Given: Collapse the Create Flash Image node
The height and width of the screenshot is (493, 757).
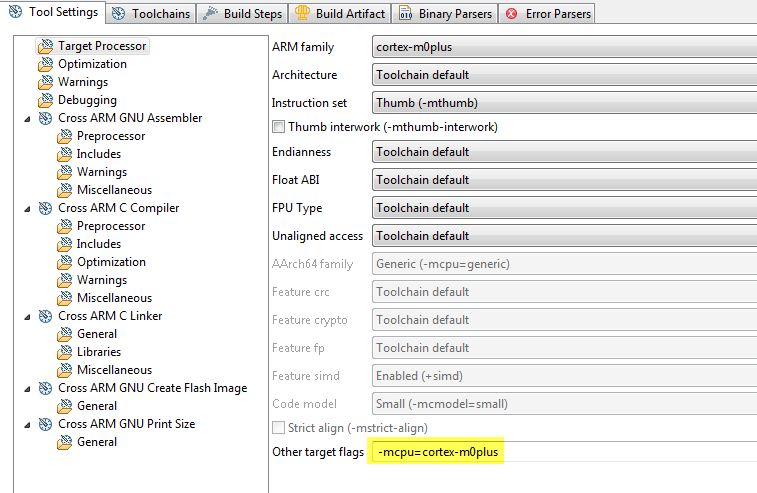Looking at the screenshot, I should click(x=28, y=389).
